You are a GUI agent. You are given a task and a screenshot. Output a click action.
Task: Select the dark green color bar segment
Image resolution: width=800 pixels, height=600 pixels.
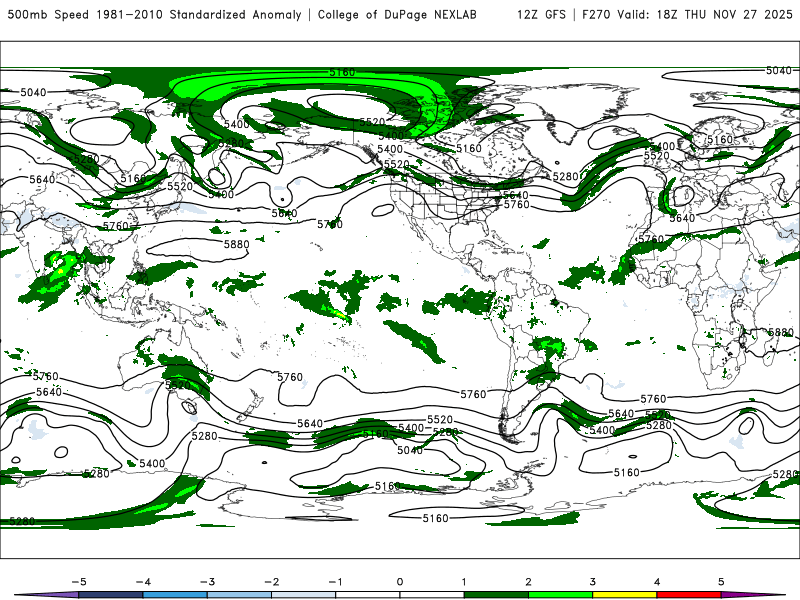tap(496, 595)
